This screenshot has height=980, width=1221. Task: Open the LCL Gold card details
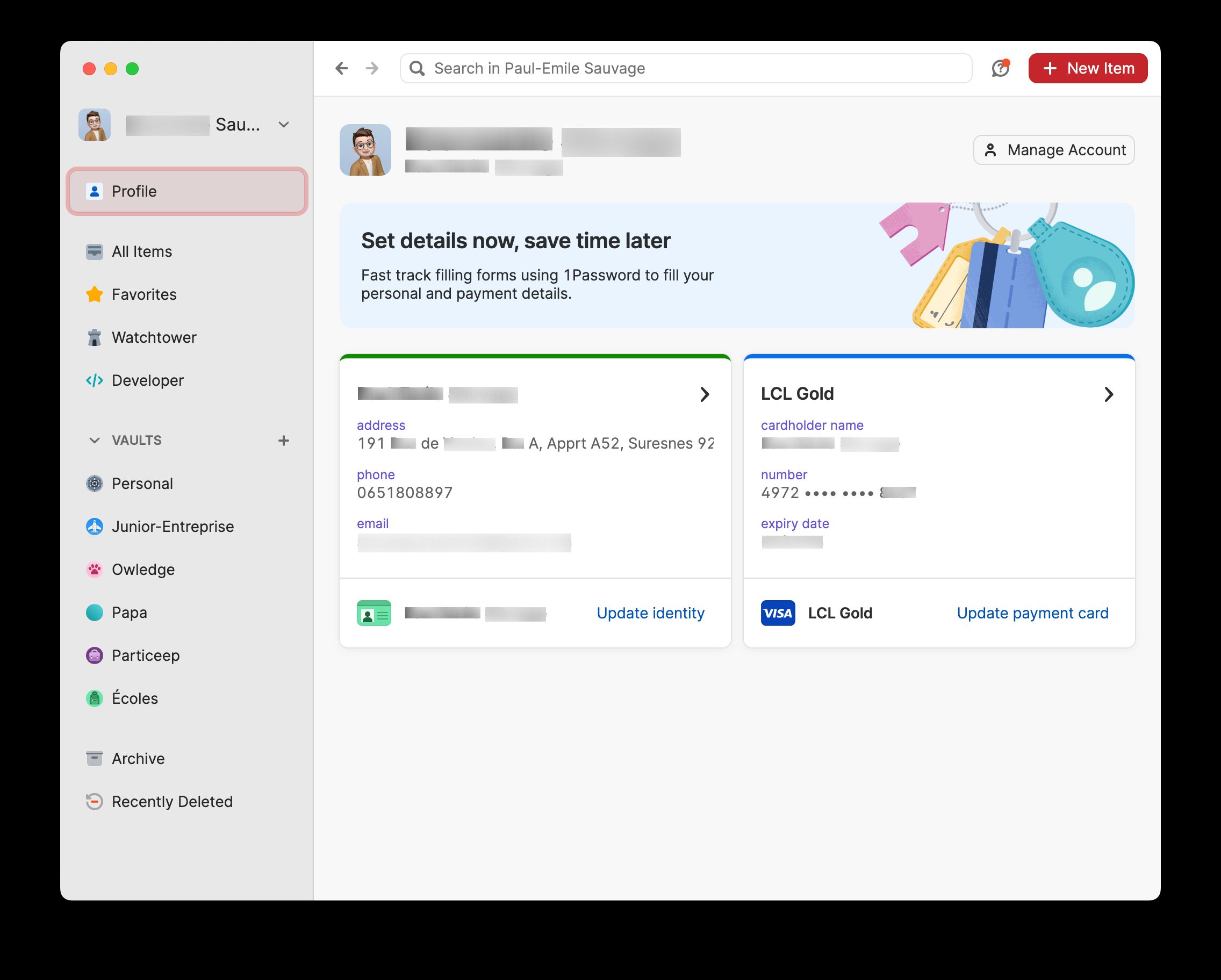(1108, 393)
